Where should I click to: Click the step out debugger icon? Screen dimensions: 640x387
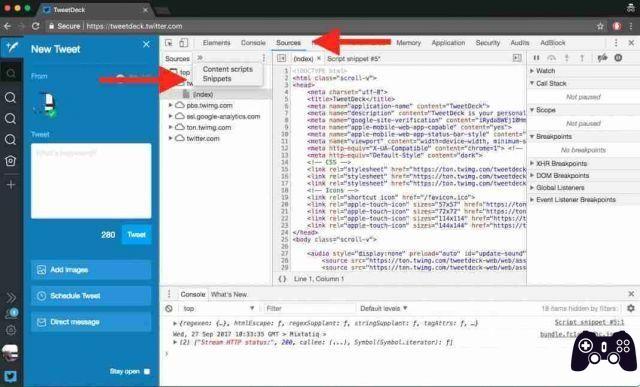(582, 58)
